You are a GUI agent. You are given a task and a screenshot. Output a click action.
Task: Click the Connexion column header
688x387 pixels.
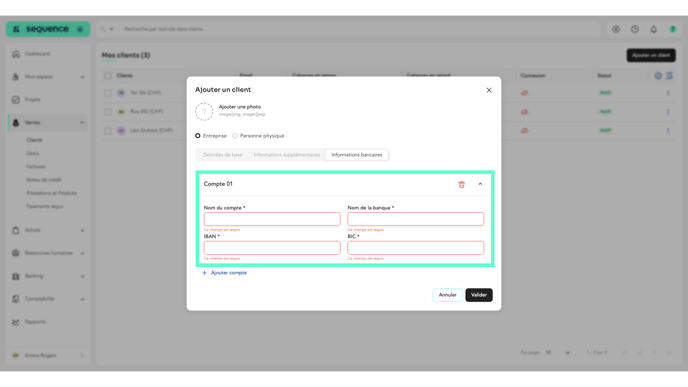533,76
